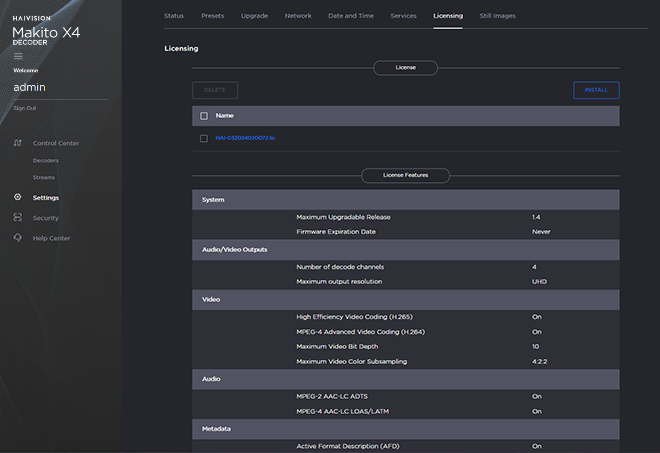Toggle the select-all checkbox beside Name

pyautogui.click(x=204, y=116)
